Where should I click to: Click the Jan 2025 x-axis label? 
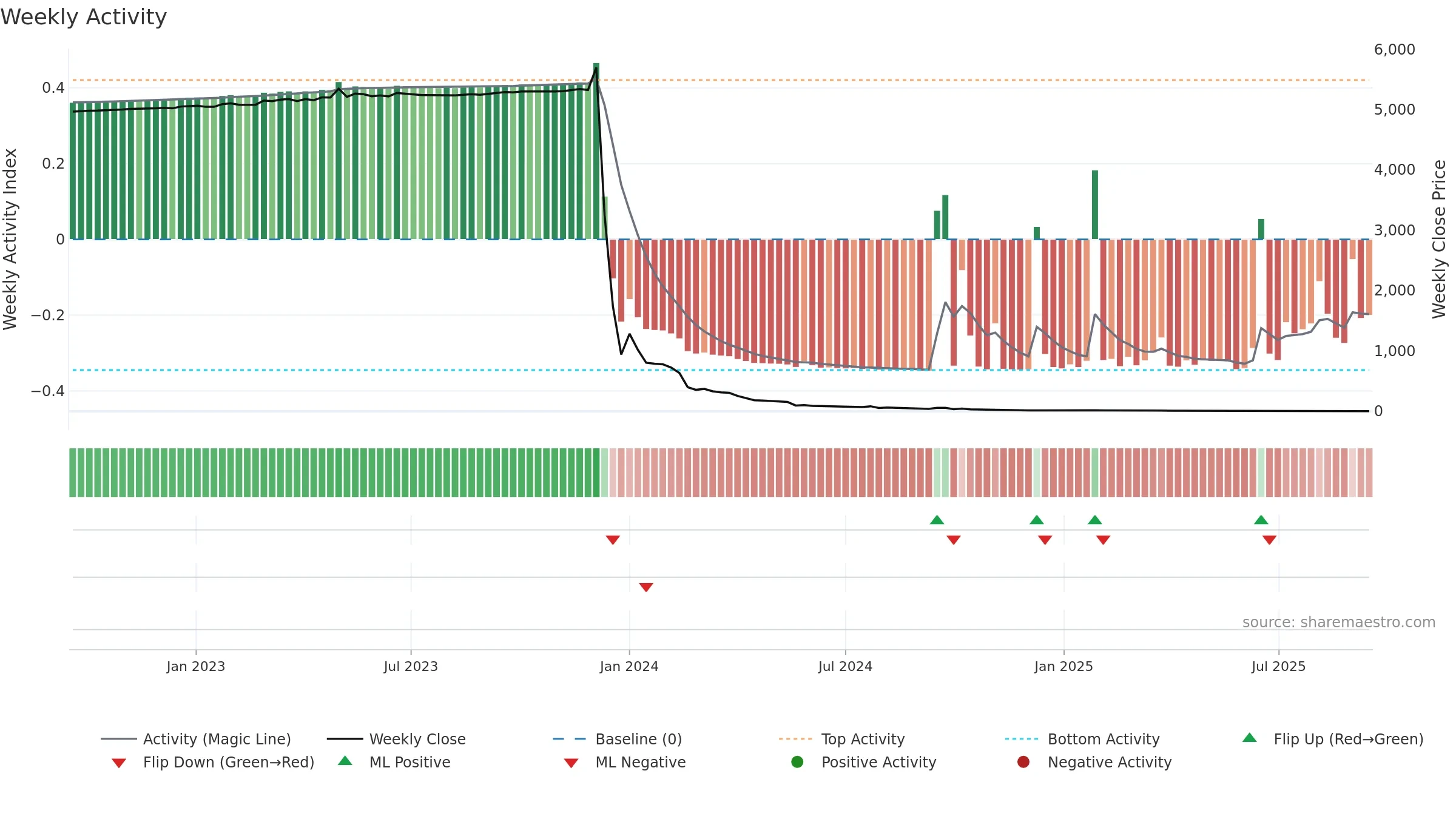(1063, 667)
